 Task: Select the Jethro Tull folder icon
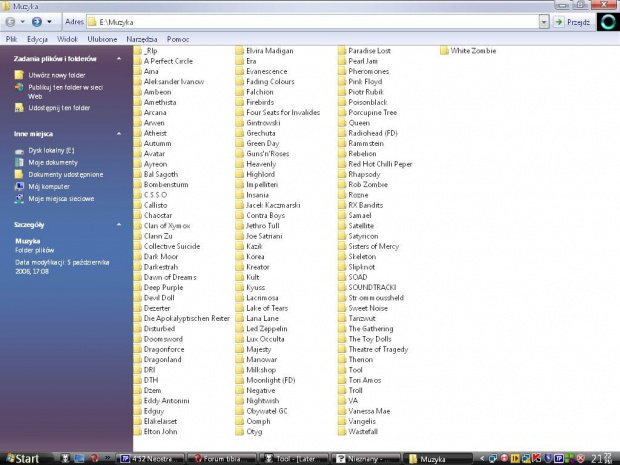click(x=240, y=225)
